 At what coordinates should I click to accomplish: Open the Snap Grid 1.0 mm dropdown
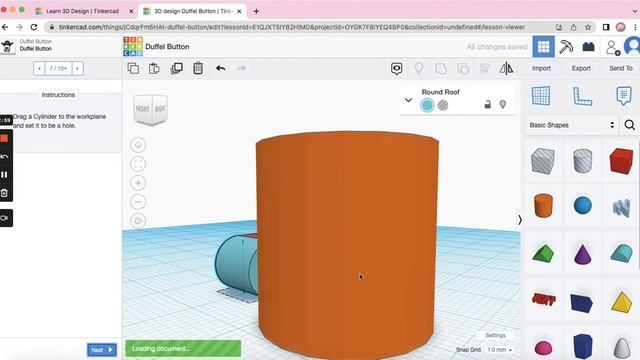[499, 350]
